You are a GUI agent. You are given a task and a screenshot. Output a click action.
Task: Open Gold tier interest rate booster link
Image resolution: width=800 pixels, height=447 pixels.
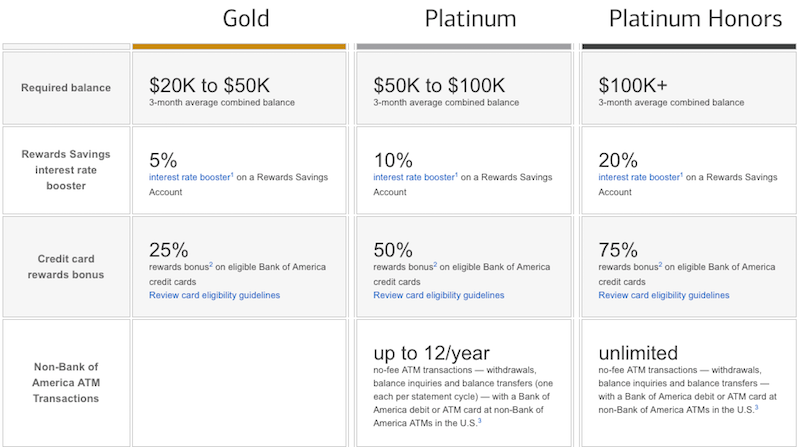point(191,177)
